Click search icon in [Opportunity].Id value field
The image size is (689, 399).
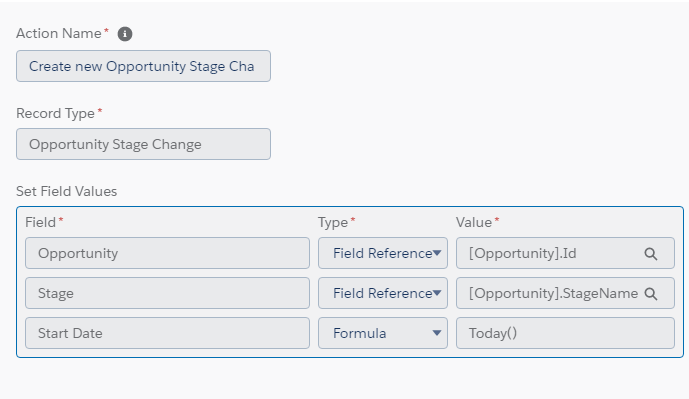click(x=651, y=254)
